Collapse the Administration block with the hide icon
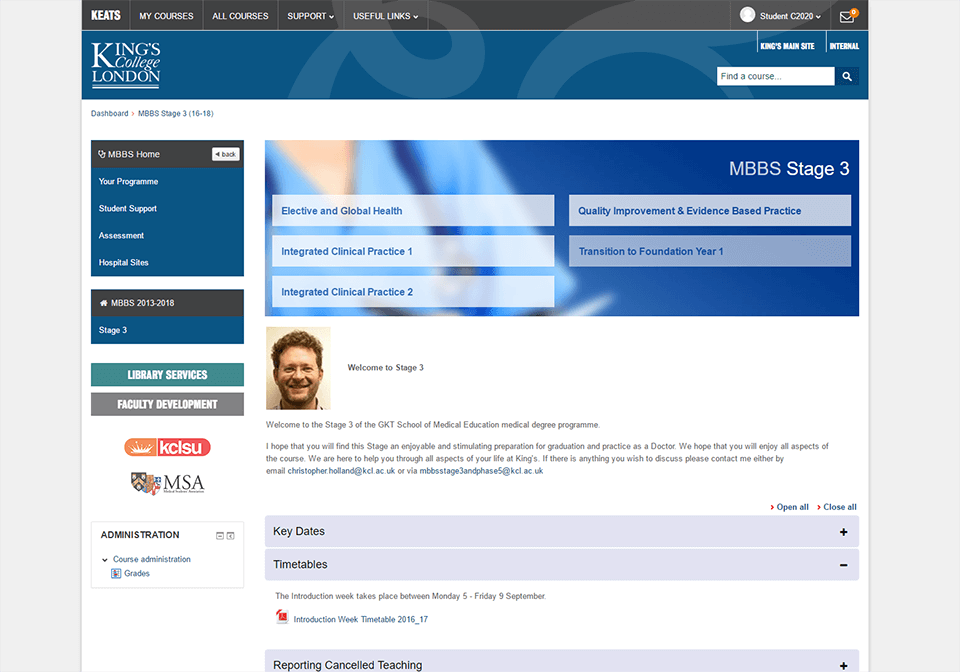This screenshot has height=672, width=960. pos(220,536)
